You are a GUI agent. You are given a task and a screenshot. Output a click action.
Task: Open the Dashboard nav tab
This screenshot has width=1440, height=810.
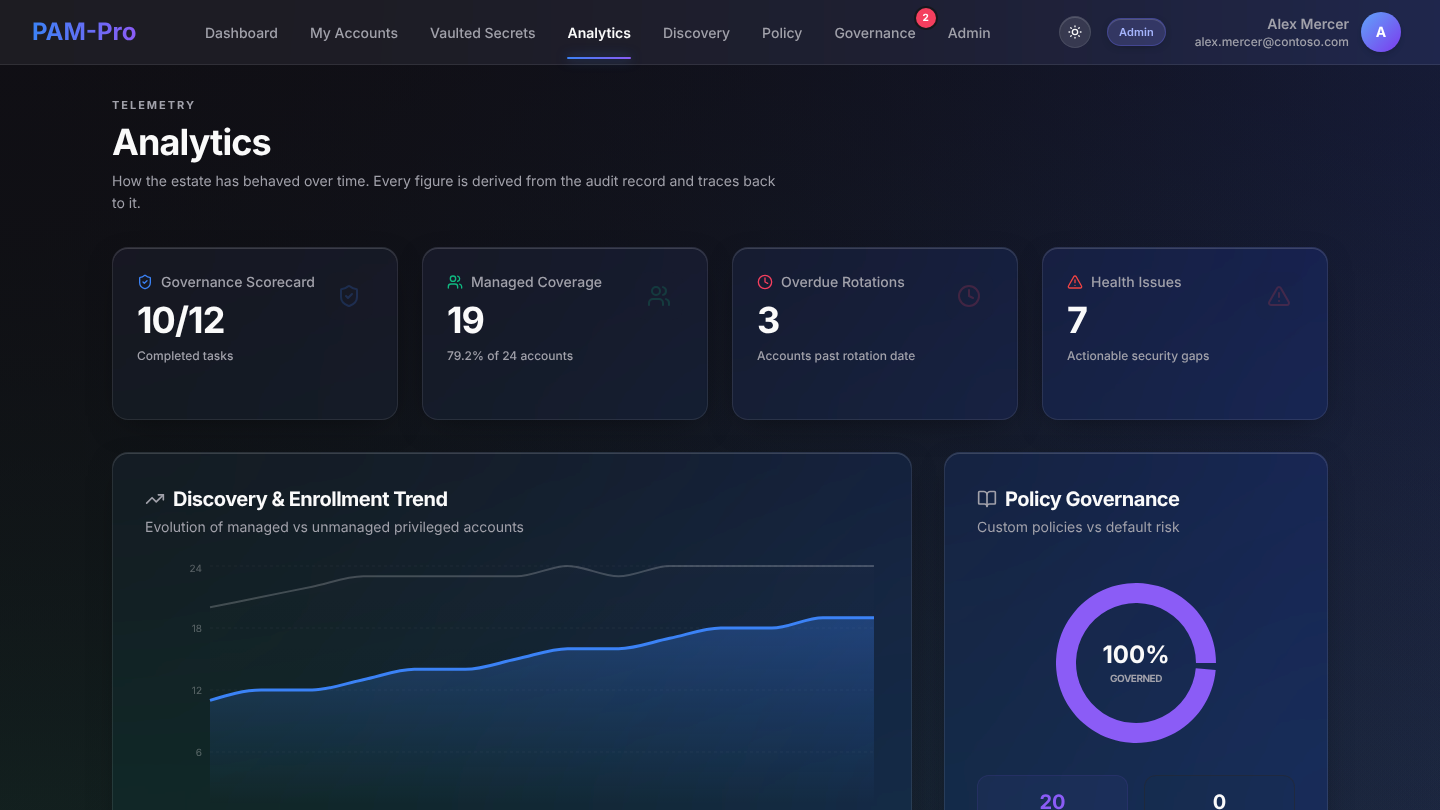pos(241,33)
